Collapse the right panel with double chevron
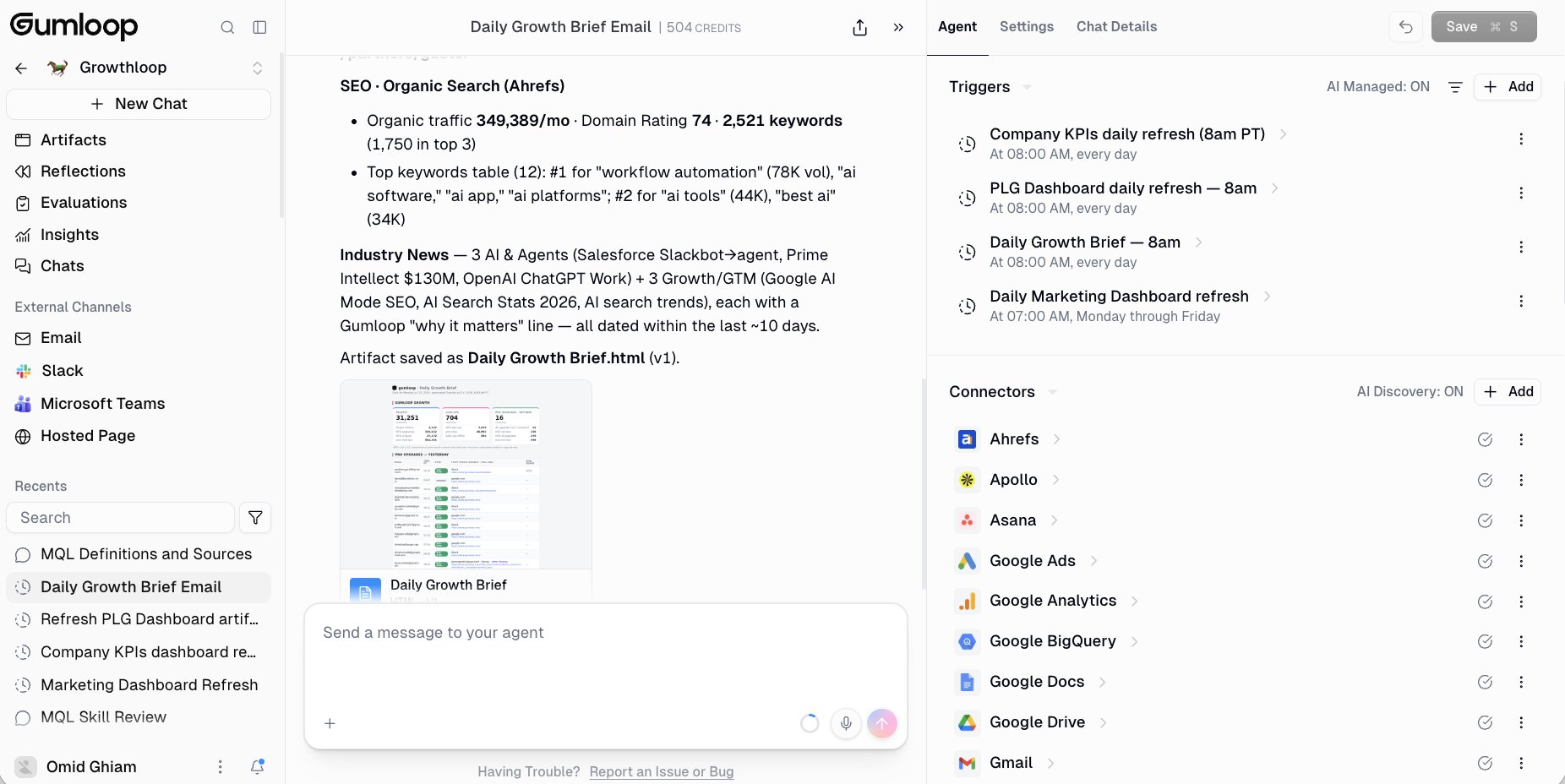 coord(898,27)
